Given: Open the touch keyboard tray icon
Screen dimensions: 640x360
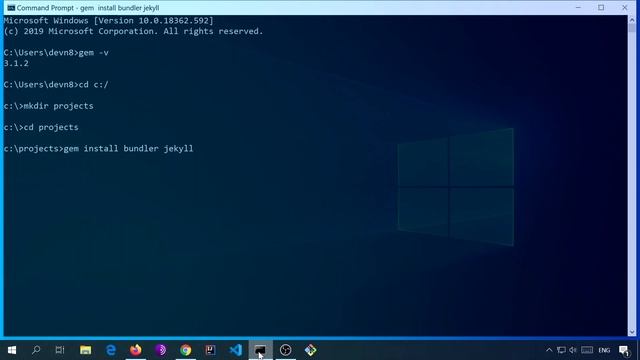Looking at the screenshot, I should 587,350.
